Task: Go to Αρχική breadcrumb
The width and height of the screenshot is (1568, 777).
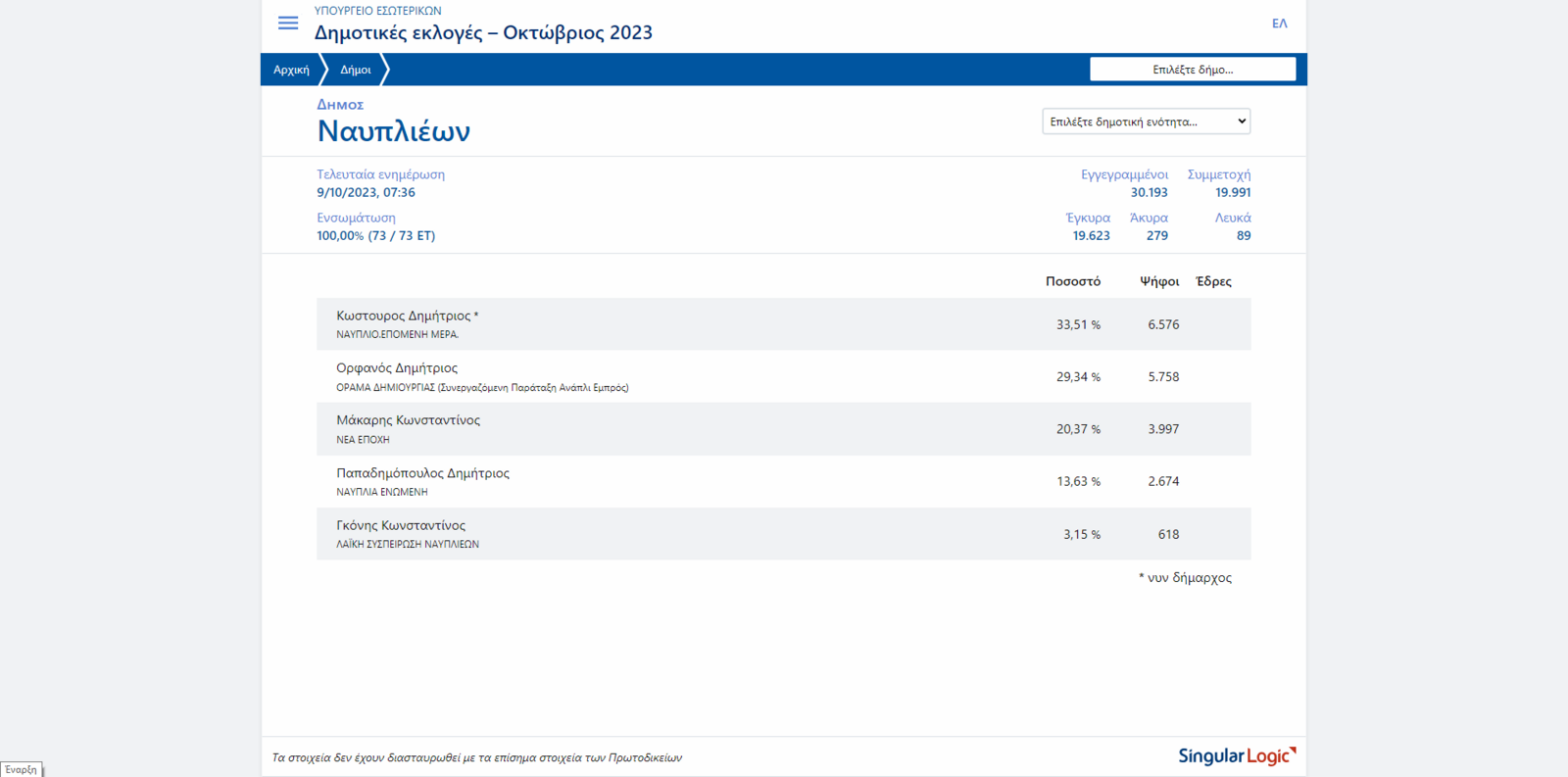Action: 291,70
